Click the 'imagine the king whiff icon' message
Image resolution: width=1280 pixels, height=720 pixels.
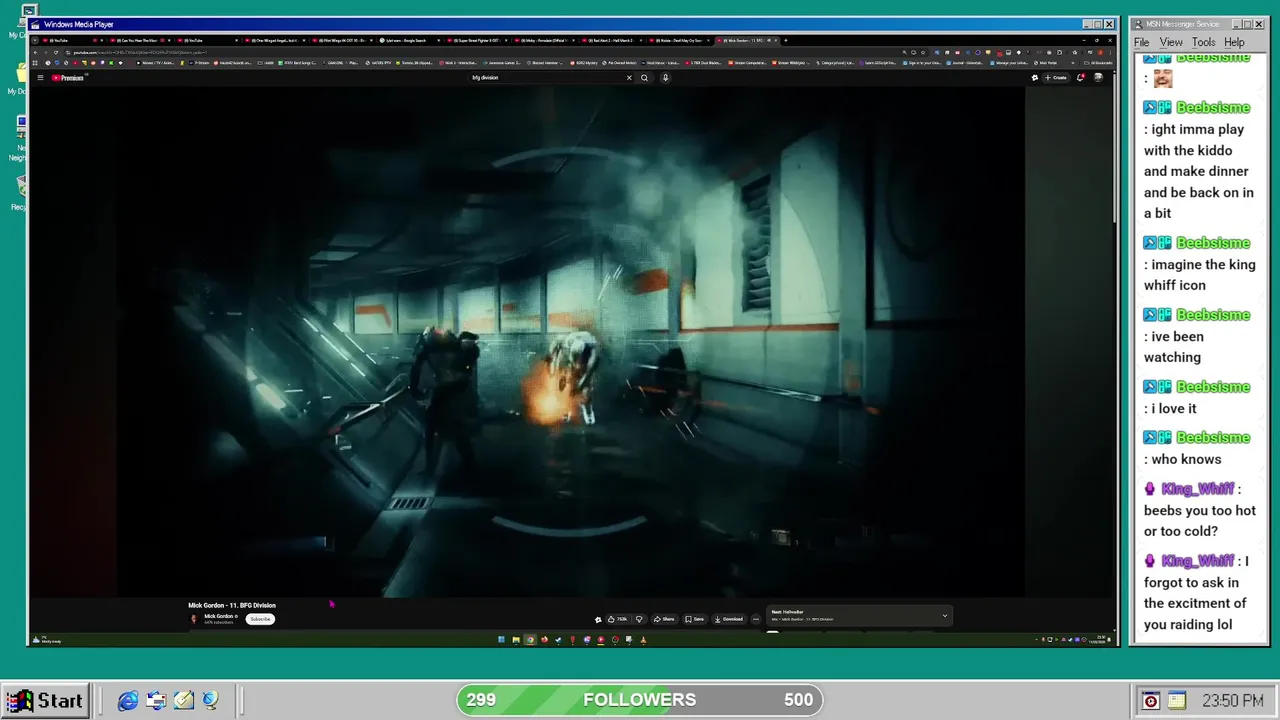point(1200,275)
